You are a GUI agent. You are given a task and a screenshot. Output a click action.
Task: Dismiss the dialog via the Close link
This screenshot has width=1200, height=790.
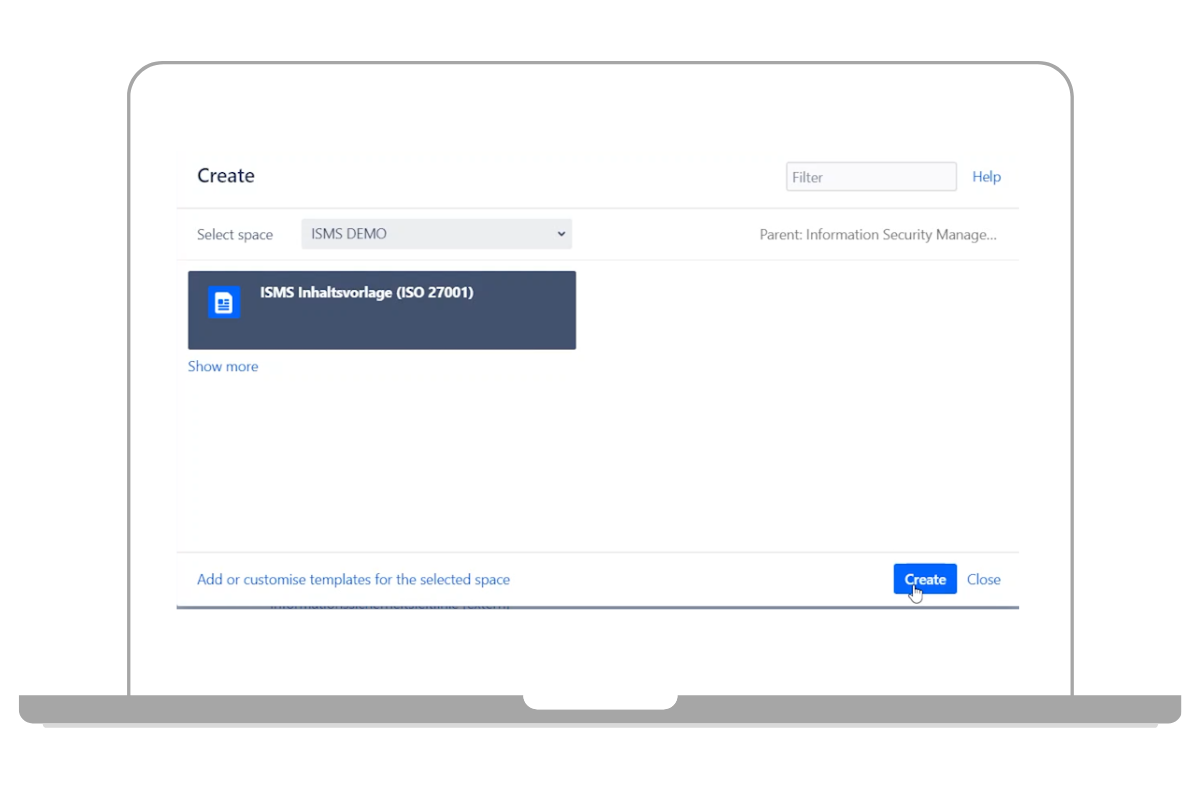tap(983, 579)
